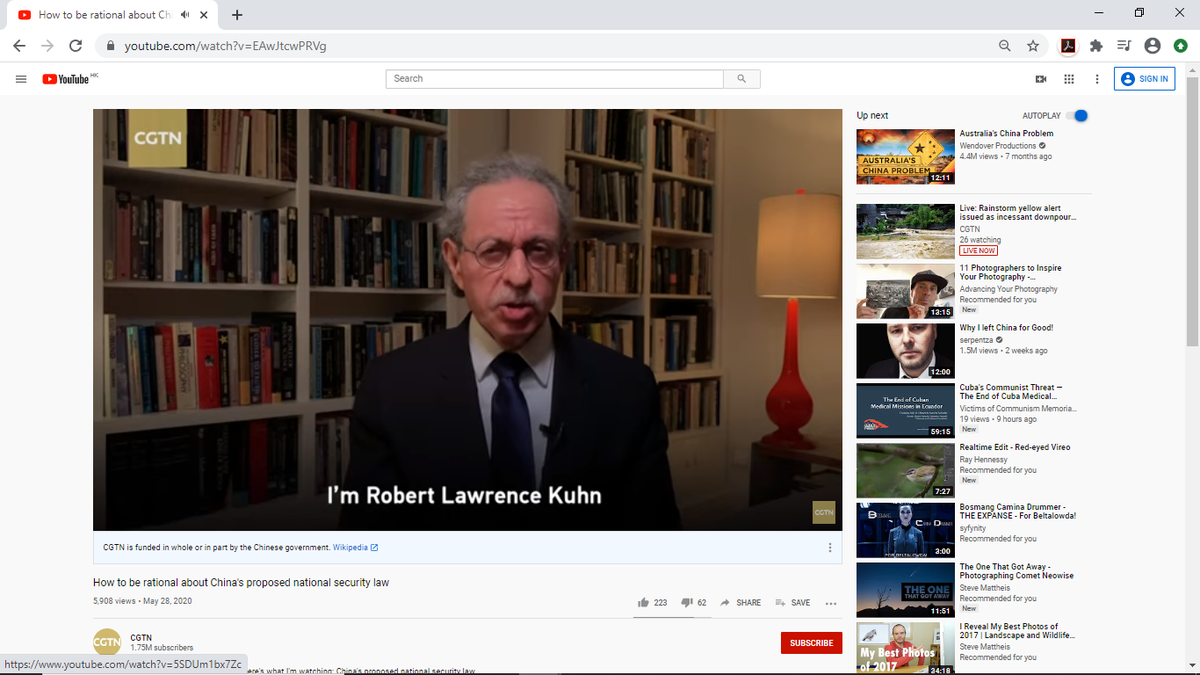Go back in browser history
Image resolution: width=1200 pixels, height=675 pixels.
click(x=20, y=46)
